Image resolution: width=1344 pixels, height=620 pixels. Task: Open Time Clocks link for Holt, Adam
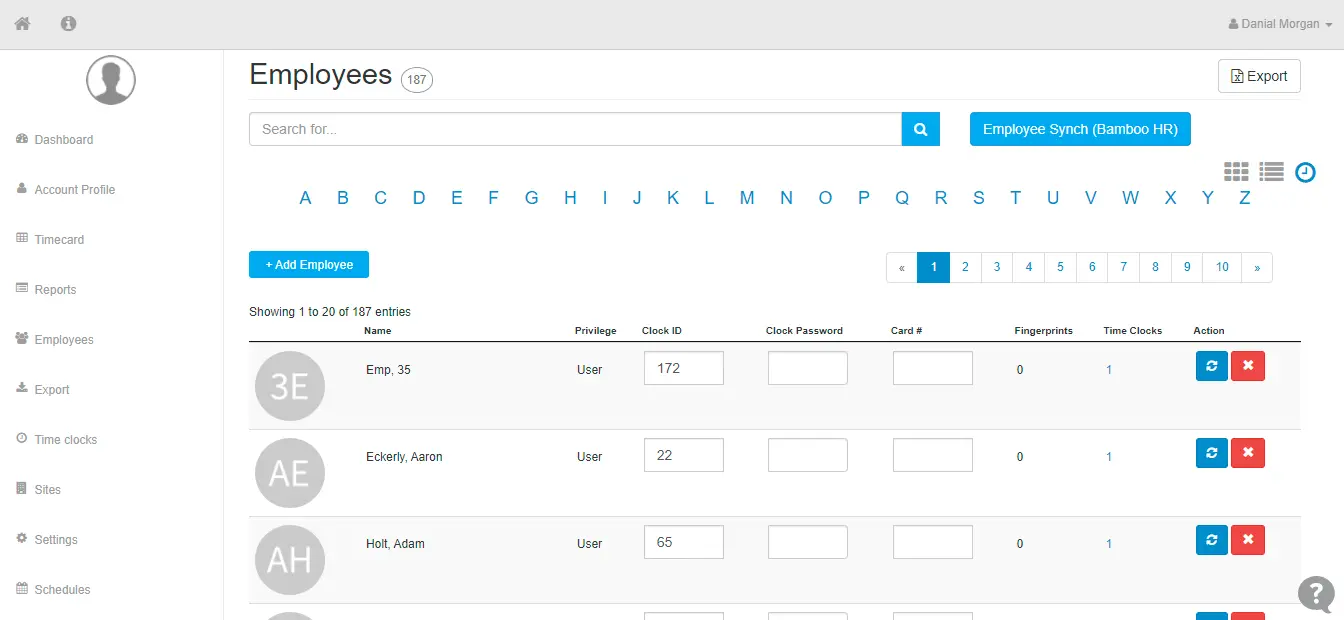coord(1108,543)
